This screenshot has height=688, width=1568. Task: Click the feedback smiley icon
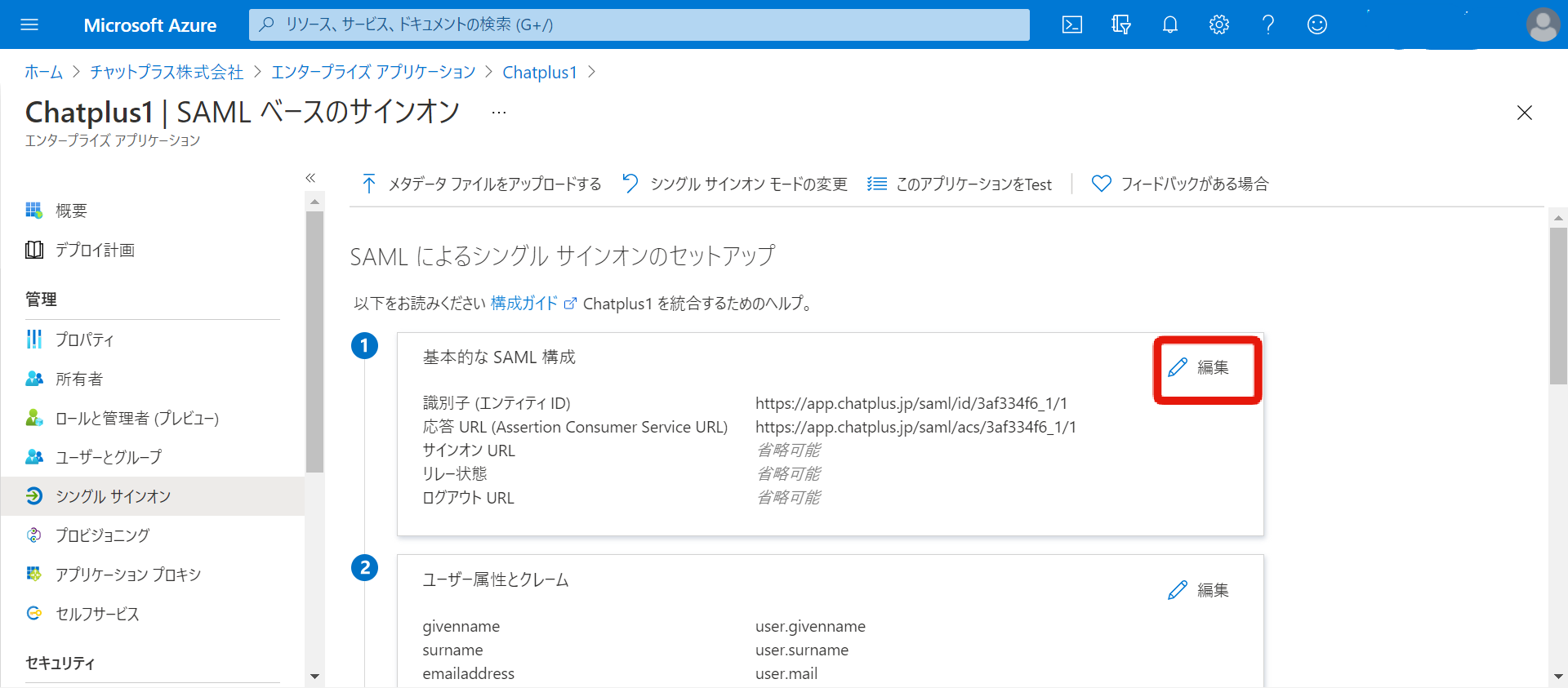coord(1317,24)
